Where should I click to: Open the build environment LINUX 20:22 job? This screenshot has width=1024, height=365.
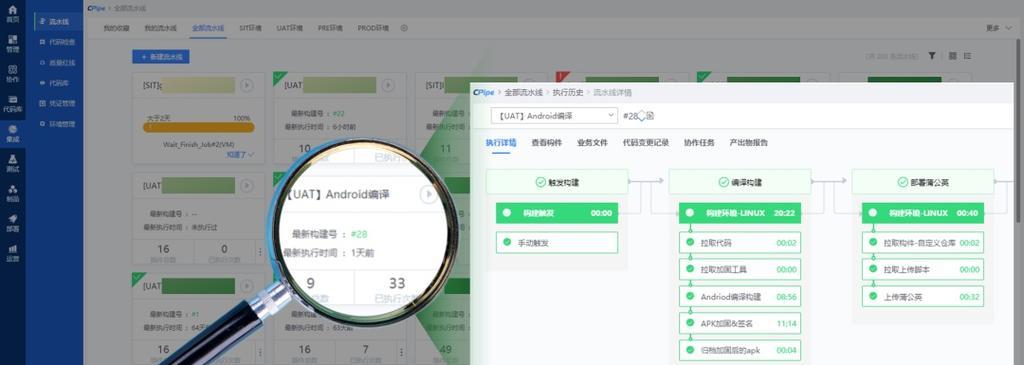[739, 213]
